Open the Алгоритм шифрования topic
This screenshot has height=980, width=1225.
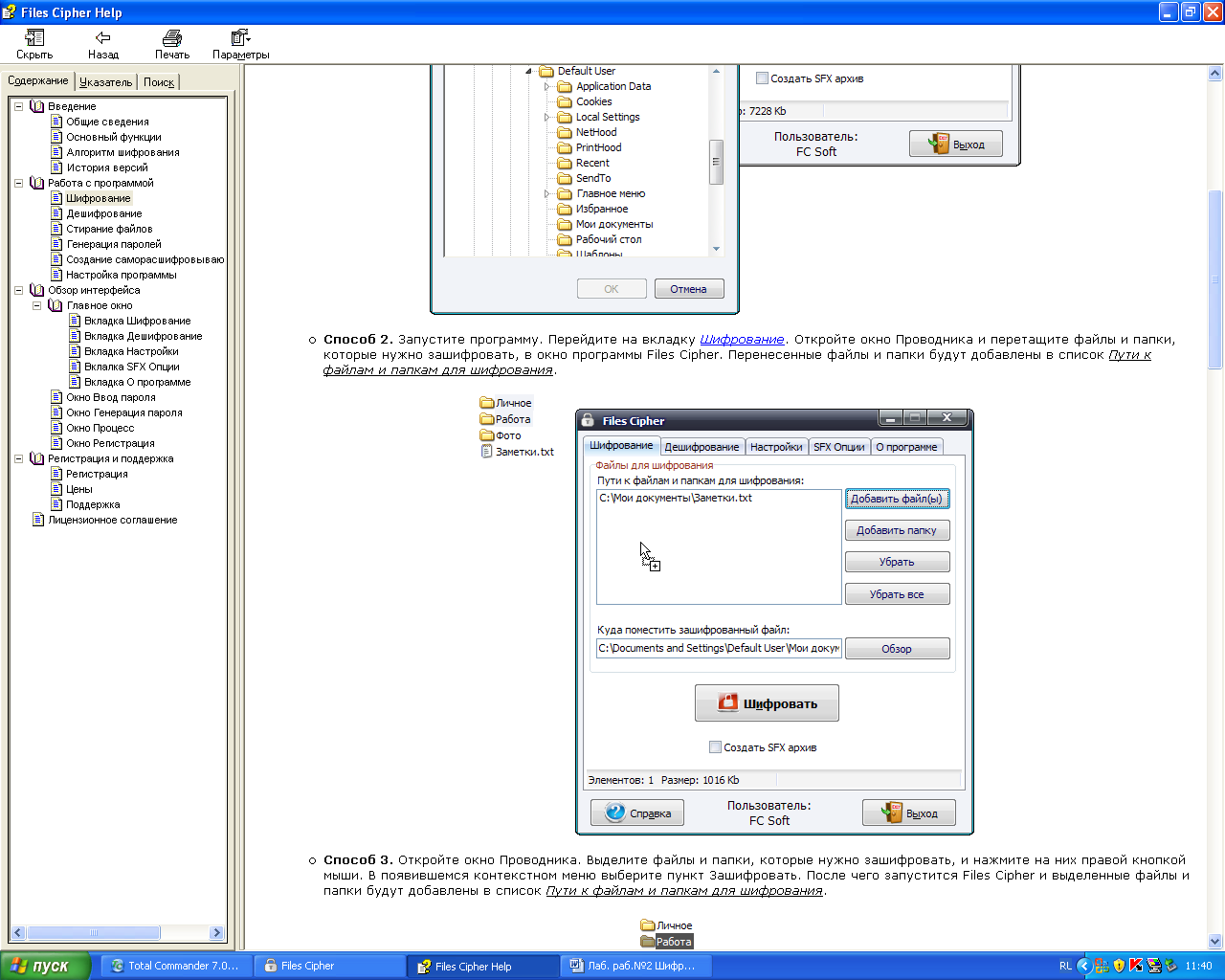(122, 152)
